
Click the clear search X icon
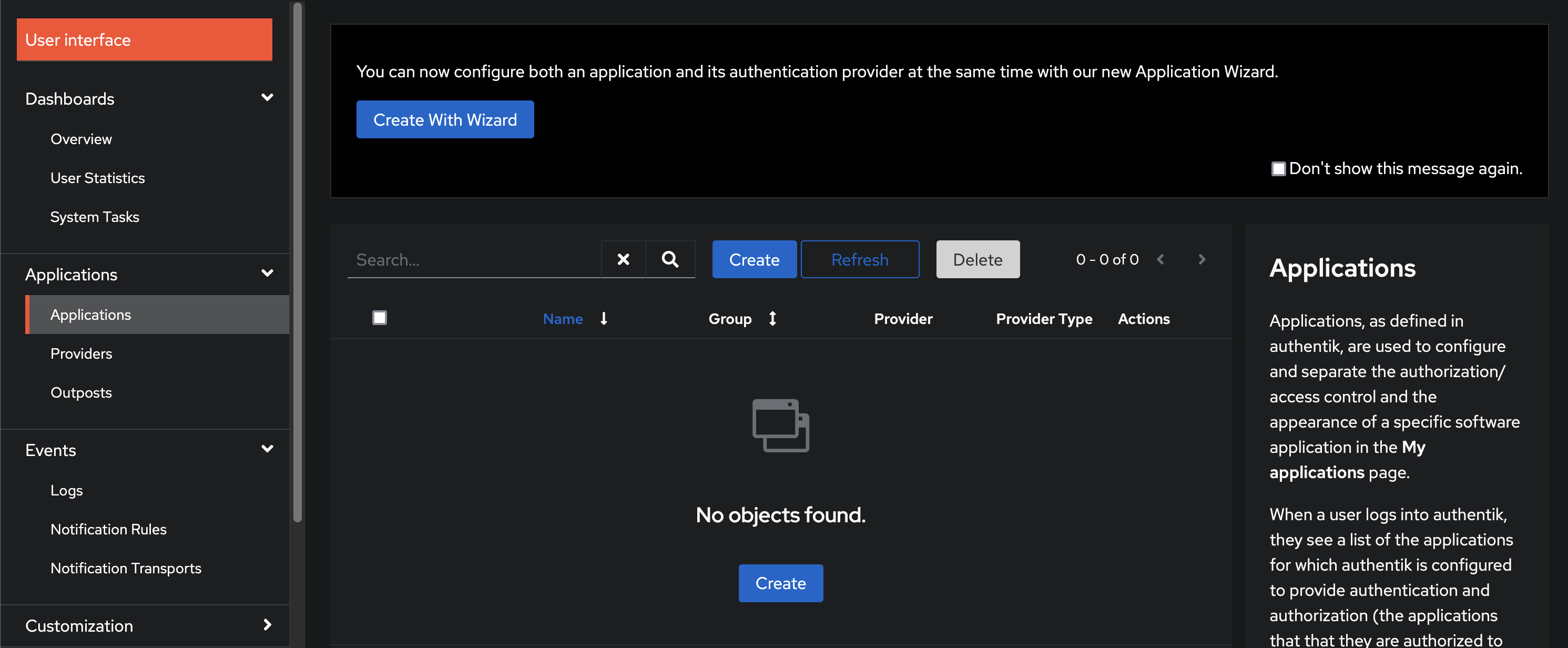click(x=622, y=259)
